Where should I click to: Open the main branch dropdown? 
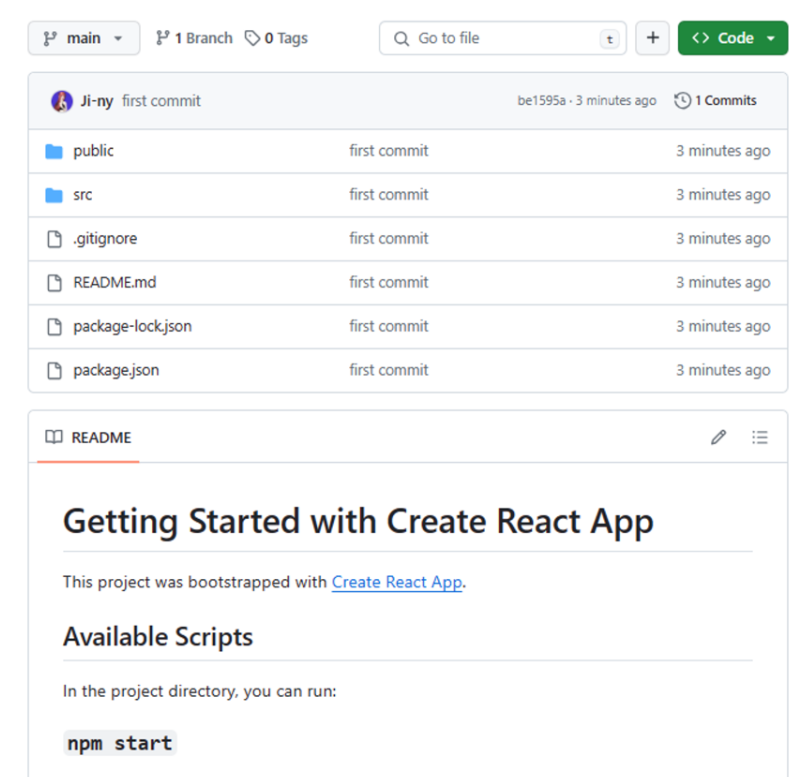tap(83, 38)
